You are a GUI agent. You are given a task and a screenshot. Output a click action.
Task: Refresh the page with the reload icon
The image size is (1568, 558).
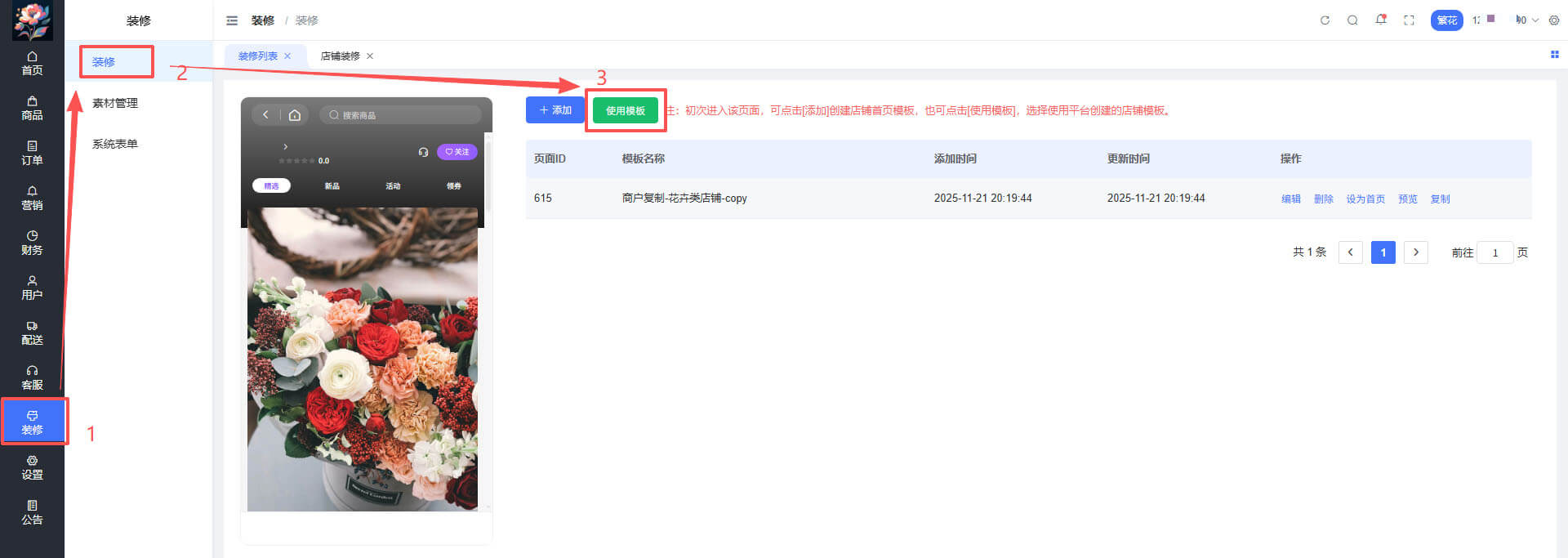click(x=1325, y=20)
